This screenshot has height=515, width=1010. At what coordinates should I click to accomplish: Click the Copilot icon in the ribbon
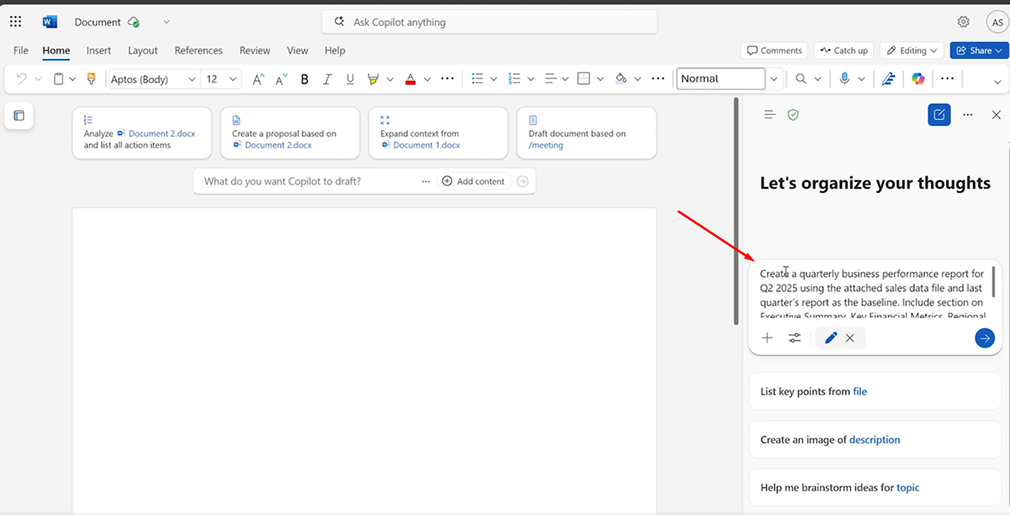918,79
